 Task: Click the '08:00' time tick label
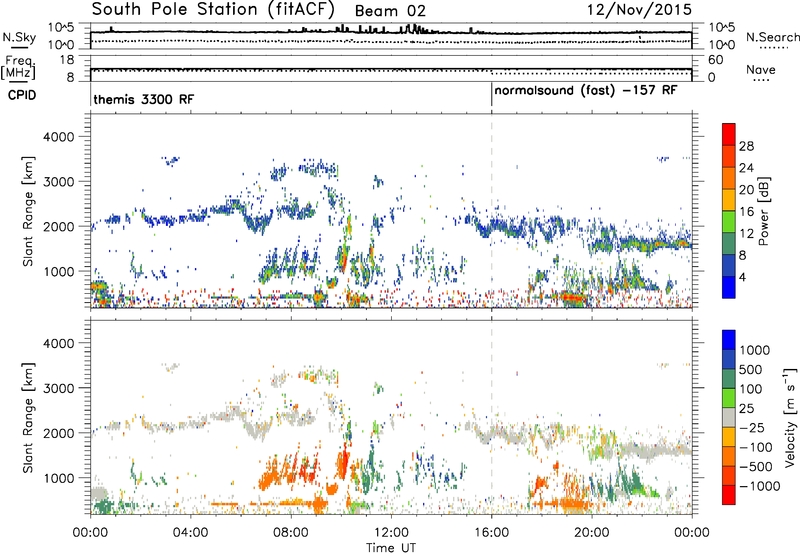click(291, 533)
